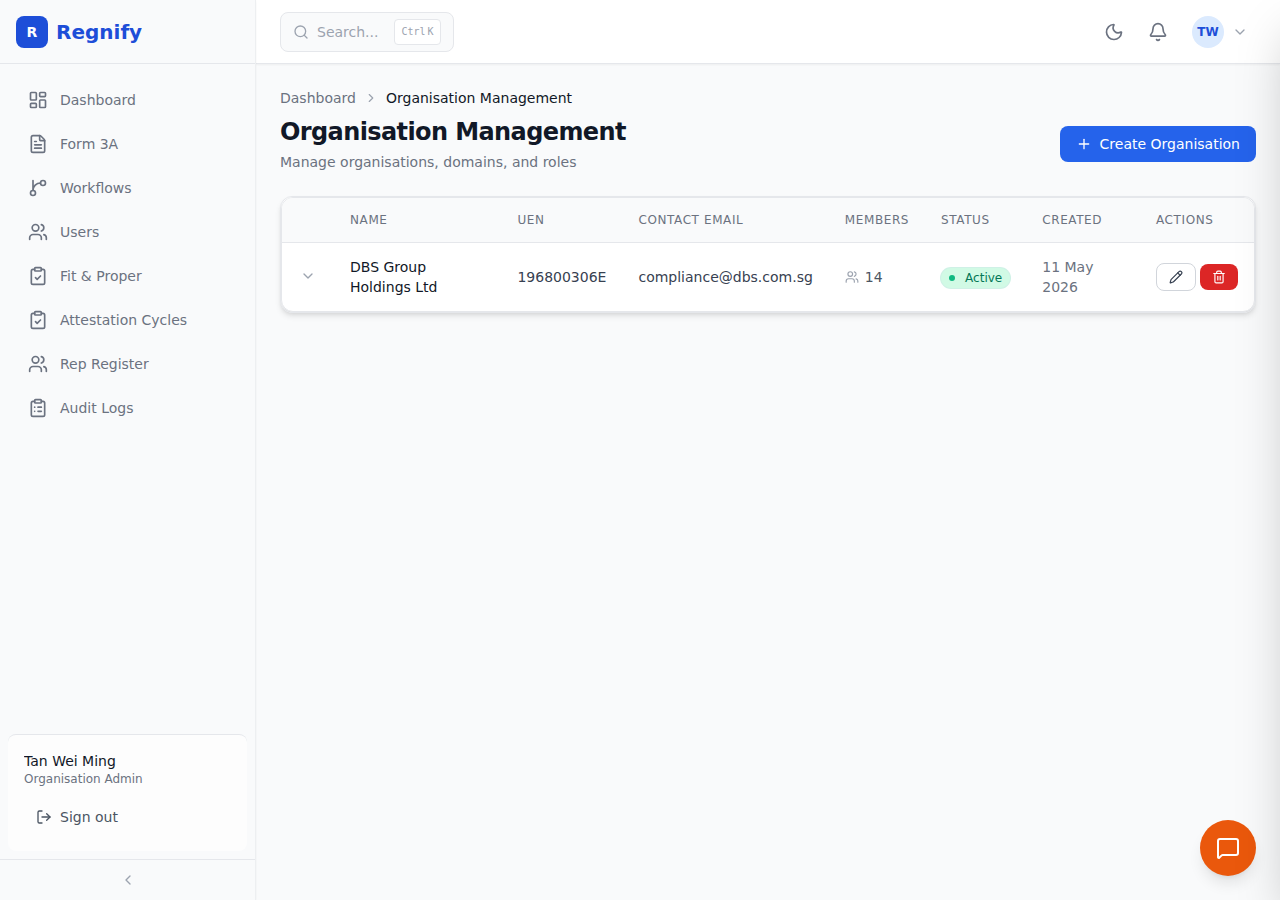
Task: Edit DBS organisation with pencil icon
Action: click(x=1176, y=277)
